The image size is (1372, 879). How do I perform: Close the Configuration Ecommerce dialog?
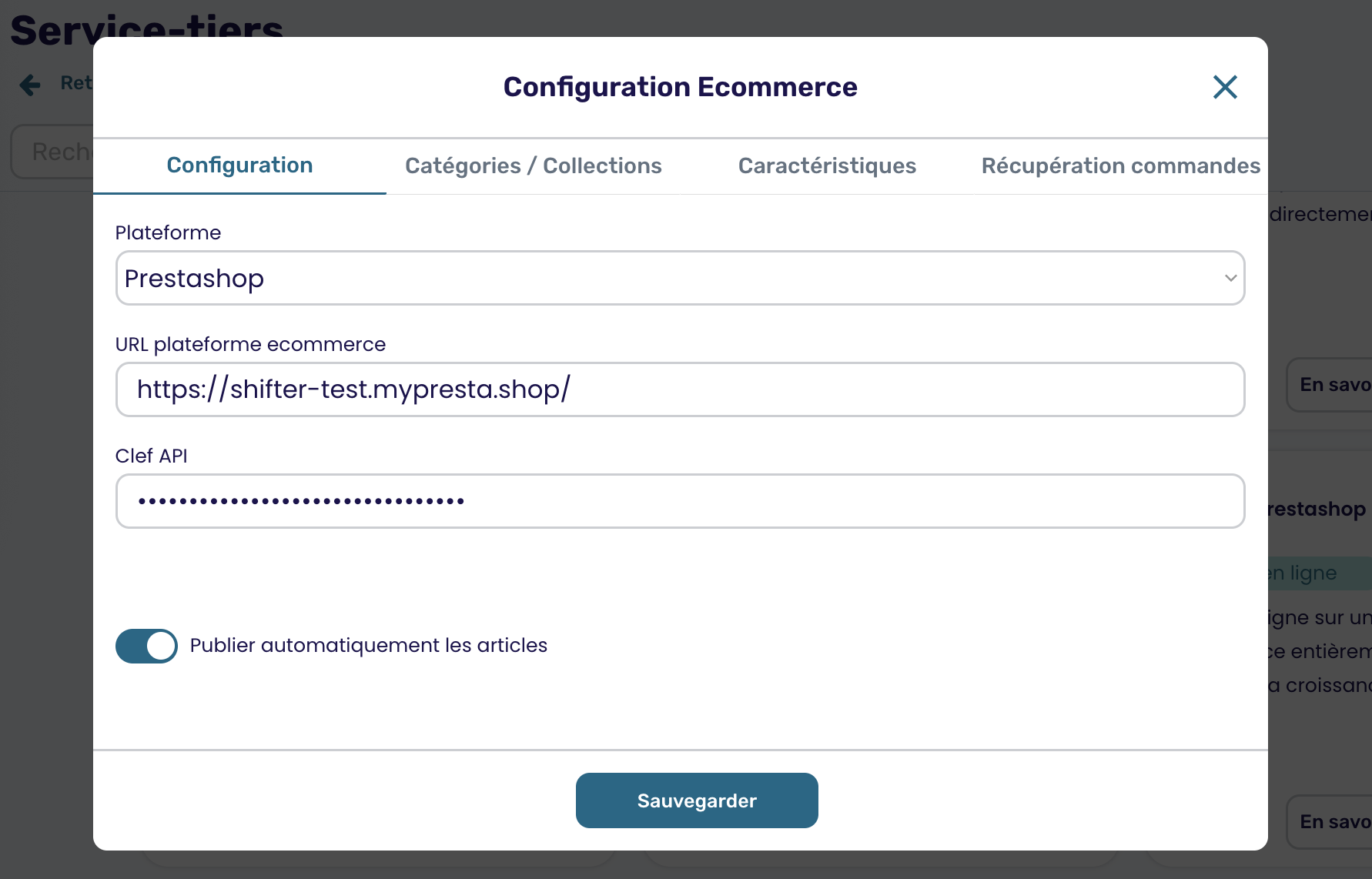pos(1225,87)
